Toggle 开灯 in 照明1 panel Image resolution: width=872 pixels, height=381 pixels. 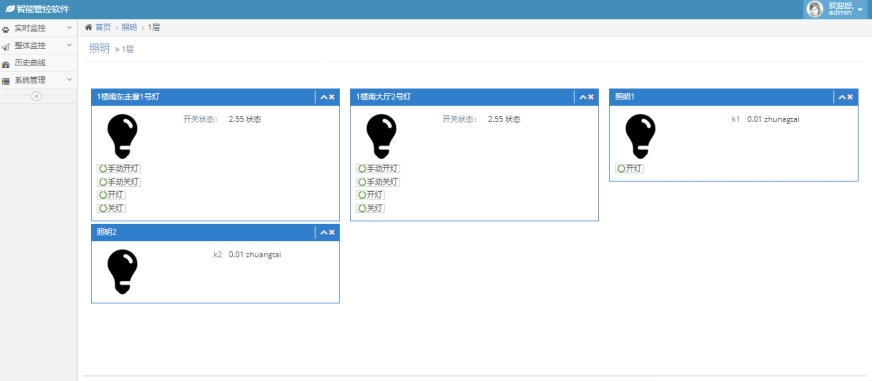[630, 169]
